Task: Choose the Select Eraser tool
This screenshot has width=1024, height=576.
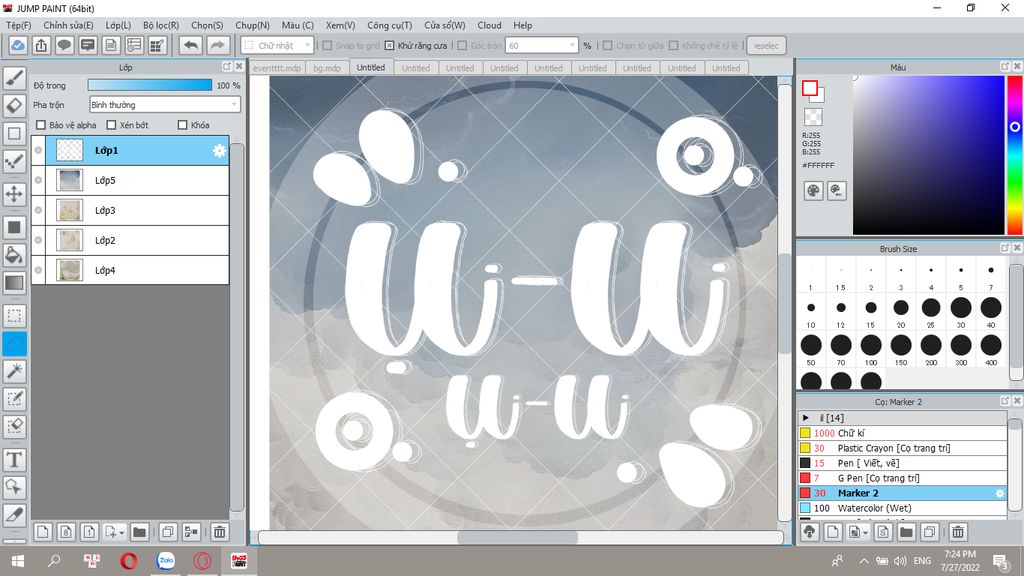Action: click(x=14, y=426)
